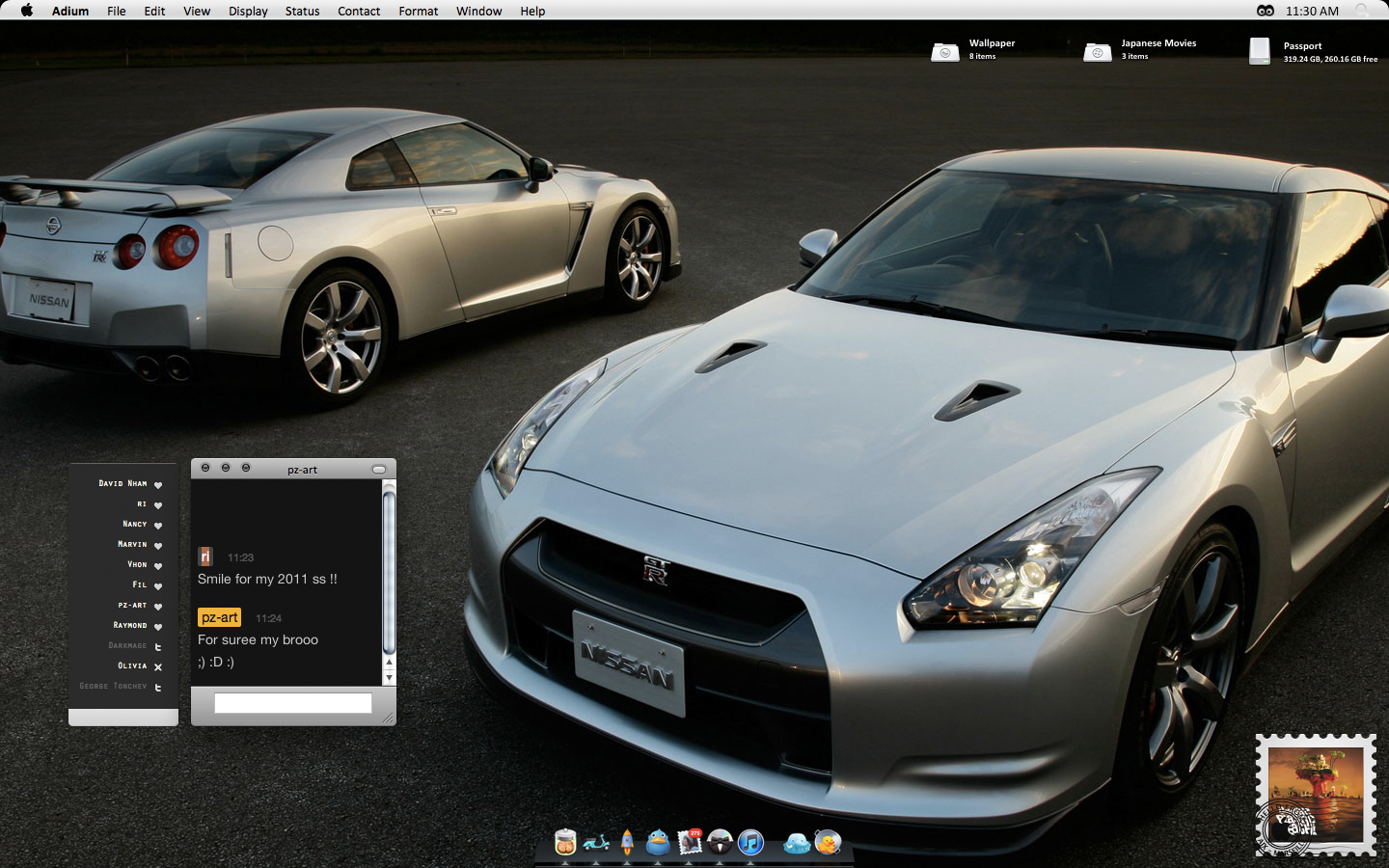Image resolution: width=1389 pixels, height=868 pixels.
Task: Click the 'ri' sender label in chat
Action: tap(204, 556)
